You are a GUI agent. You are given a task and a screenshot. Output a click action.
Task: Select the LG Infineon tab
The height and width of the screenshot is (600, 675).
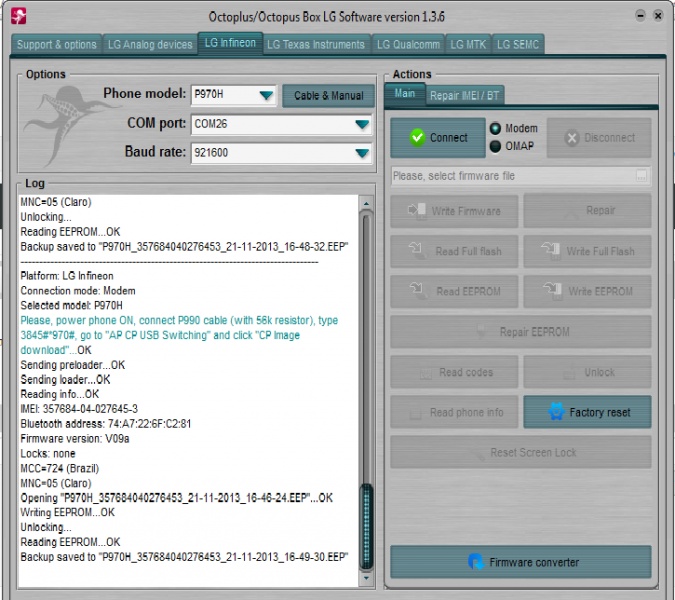(230, 43)
